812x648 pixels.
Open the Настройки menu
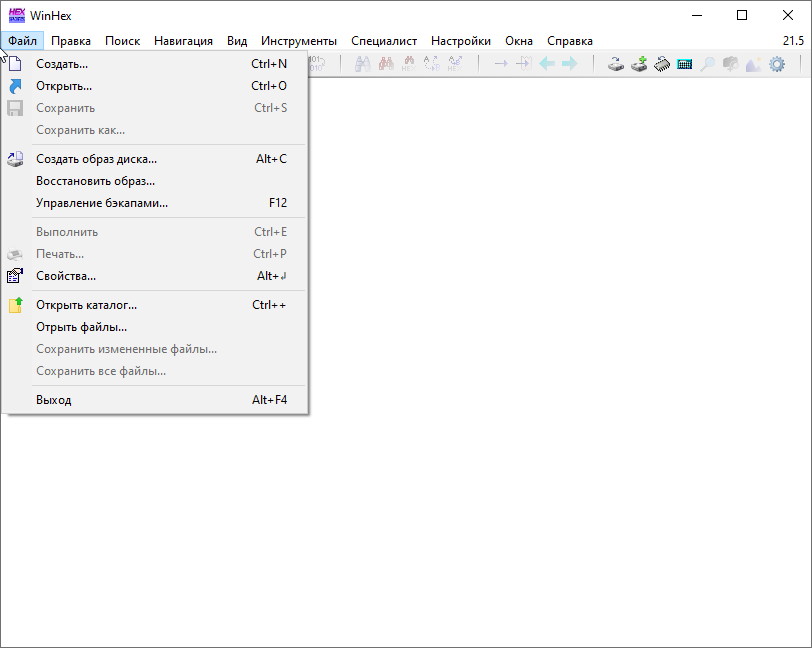[461, 40]
